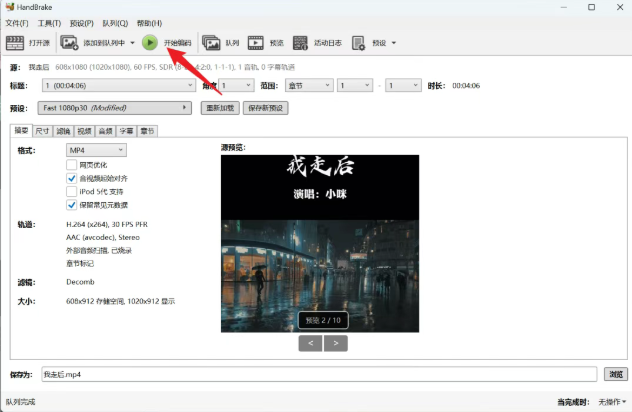Click the Preview icon in toolbar
The image size is (632, 412).
pyautogui.click(x=256, y=43)
